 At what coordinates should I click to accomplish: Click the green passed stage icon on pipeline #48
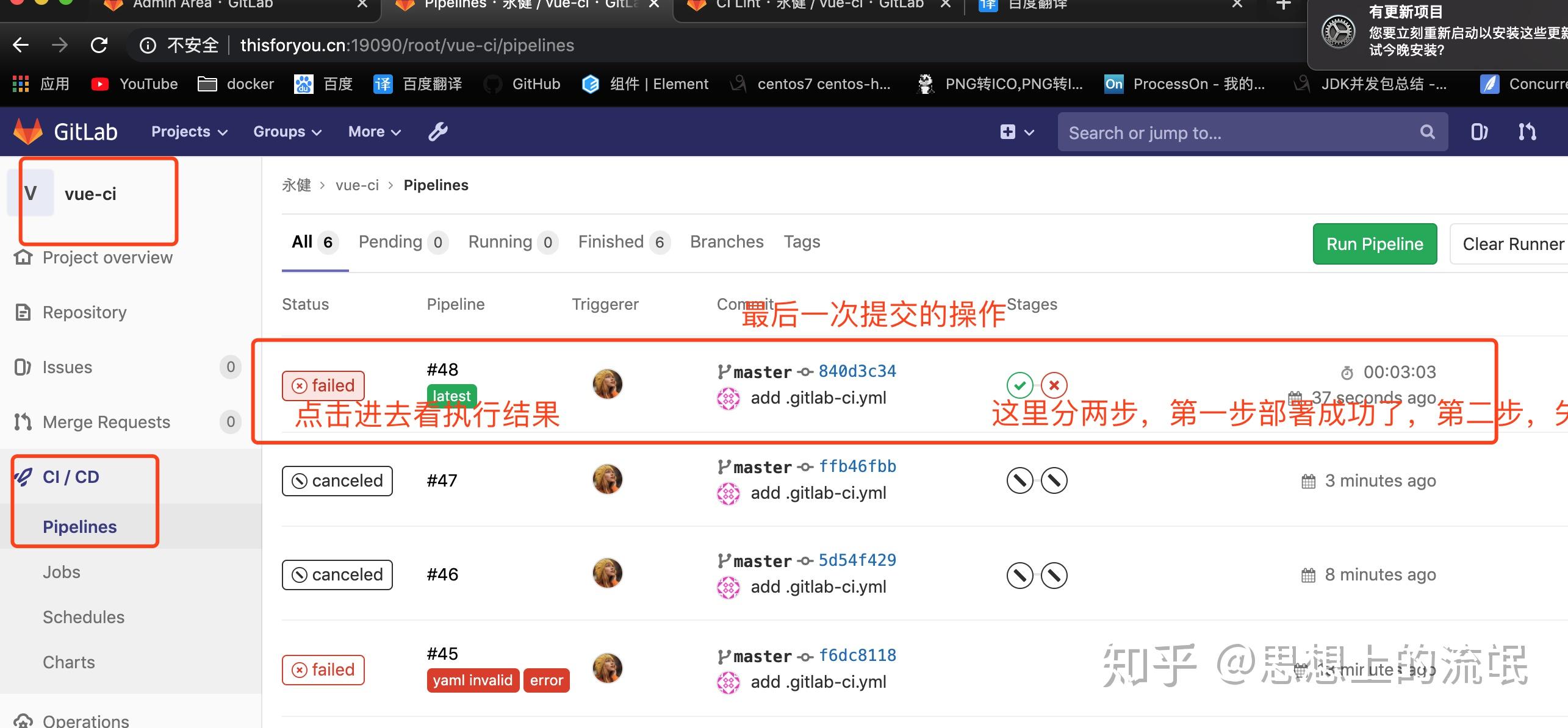coord(1019,385)
